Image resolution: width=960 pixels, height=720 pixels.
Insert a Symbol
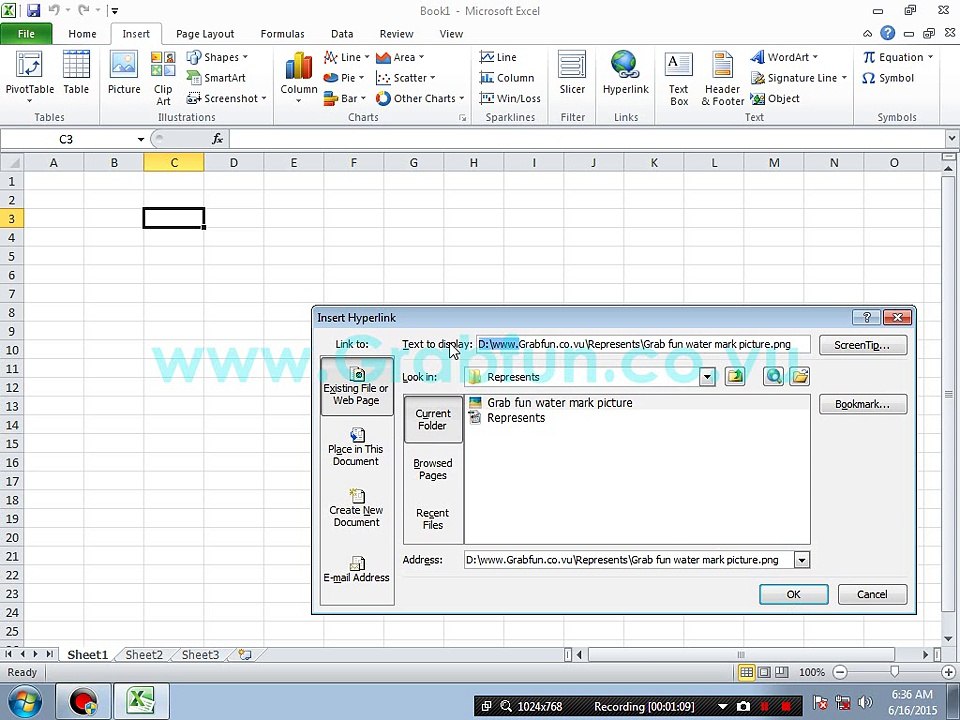888,78
